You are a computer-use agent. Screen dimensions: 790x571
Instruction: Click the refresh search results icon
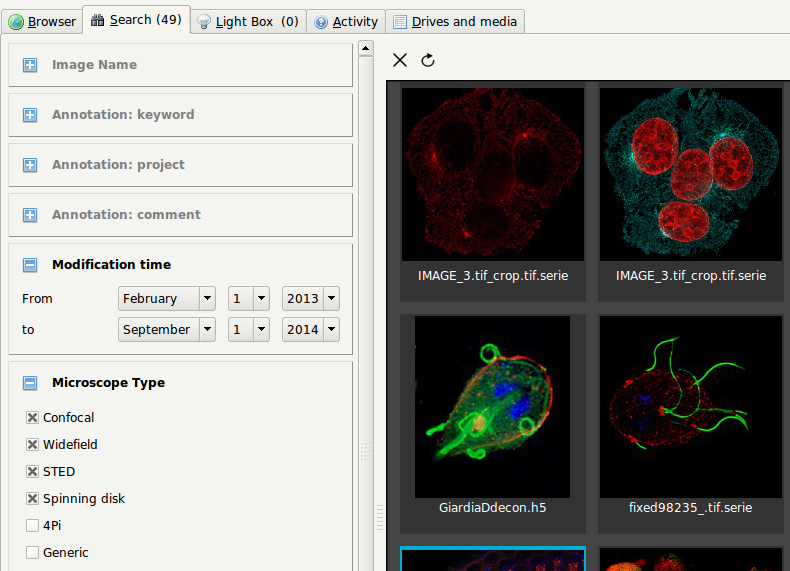pyautogui.click(x=428, y=60)
